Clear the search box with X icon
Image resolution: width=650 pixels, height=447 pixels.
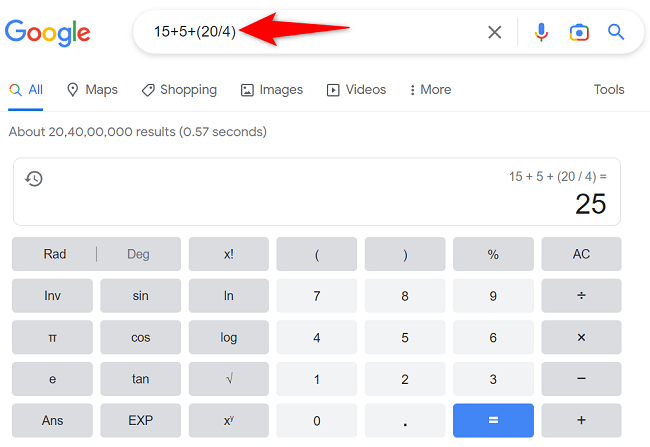pyautogui.click(x=495, y=32)
